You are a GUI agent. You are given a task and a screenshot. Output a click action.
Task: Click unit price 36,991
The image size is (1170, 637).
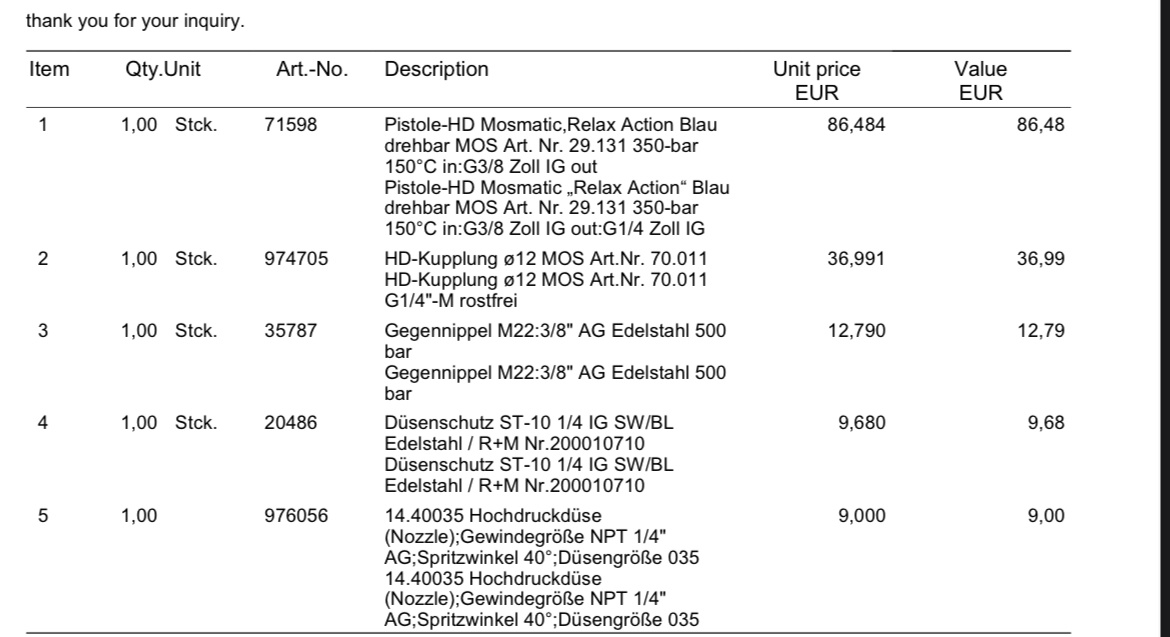coord(856,259)
